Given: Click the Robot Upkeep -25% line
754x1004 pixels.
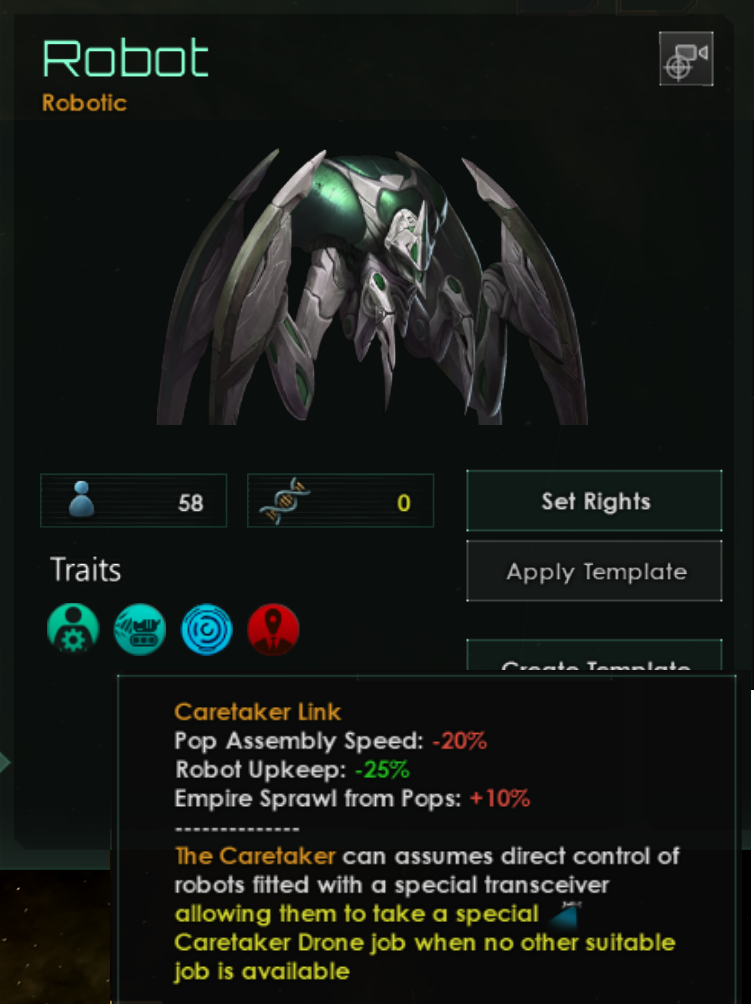Looking at the screenshot, I should (x=292, y=770).
